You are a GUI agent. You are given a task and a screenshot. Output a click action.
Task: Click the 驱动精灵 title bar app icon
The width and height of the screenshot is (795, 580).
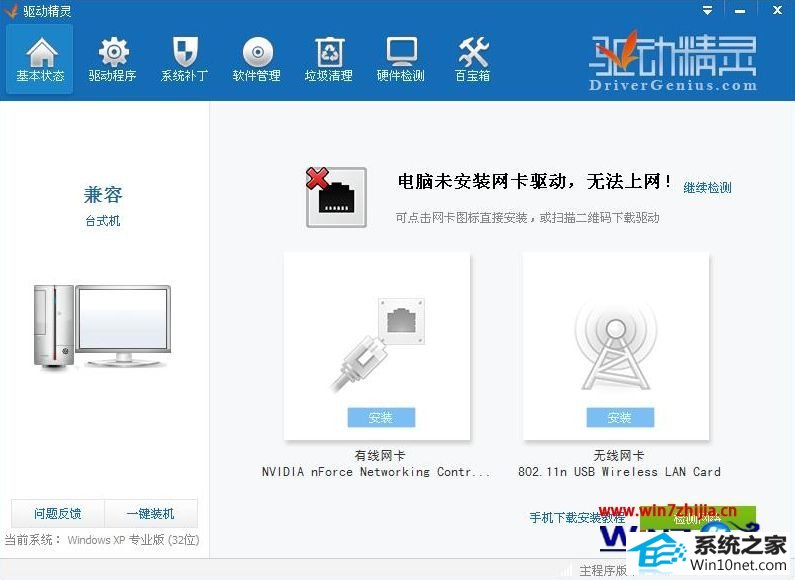[x=11, y=11]
